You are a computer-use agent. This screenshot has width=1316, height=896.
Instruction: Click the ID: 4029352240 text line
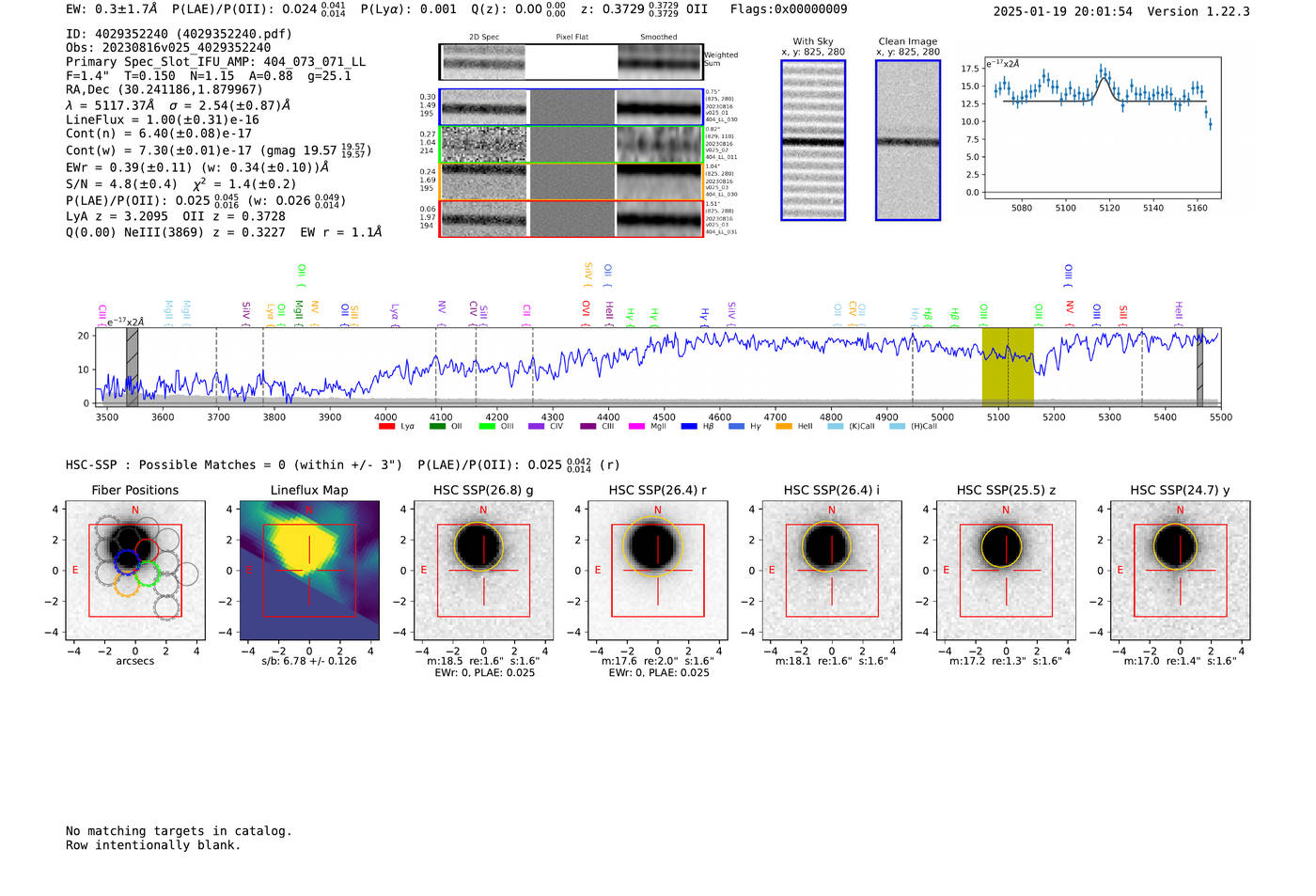[179, 34]
